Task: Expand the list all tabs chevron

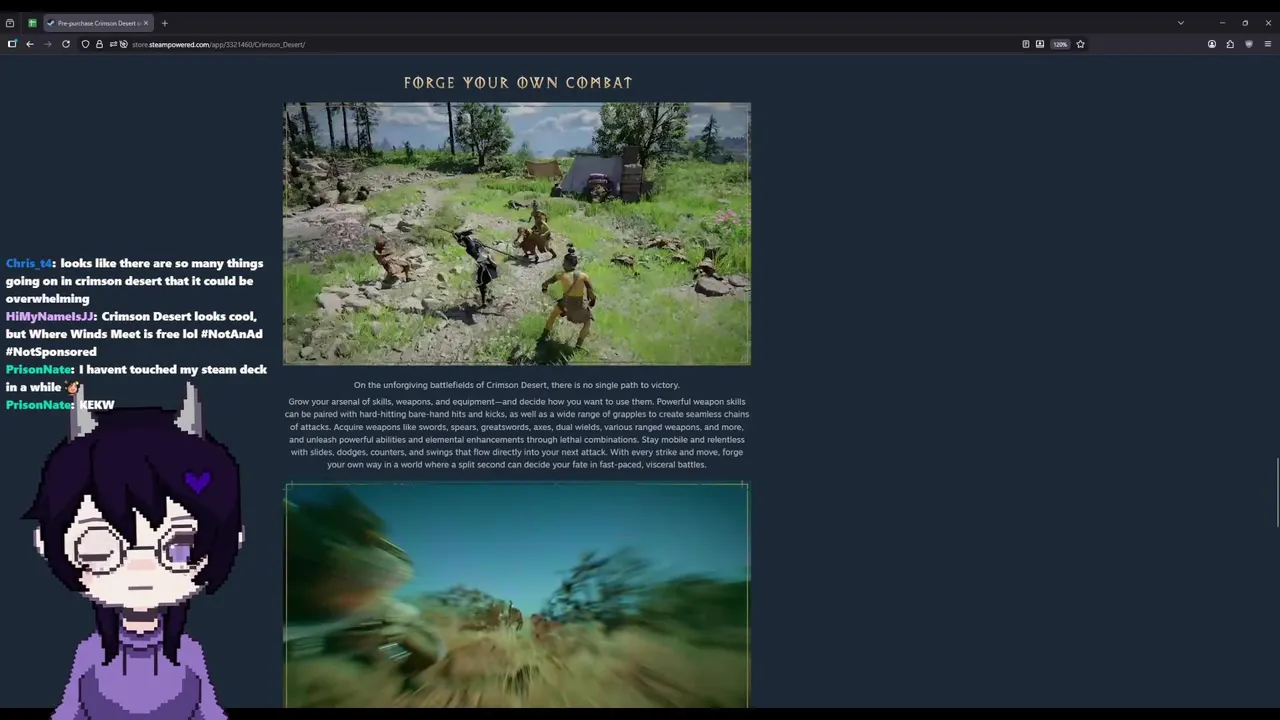Action: pyautogui.click(x=1181, y=23)
